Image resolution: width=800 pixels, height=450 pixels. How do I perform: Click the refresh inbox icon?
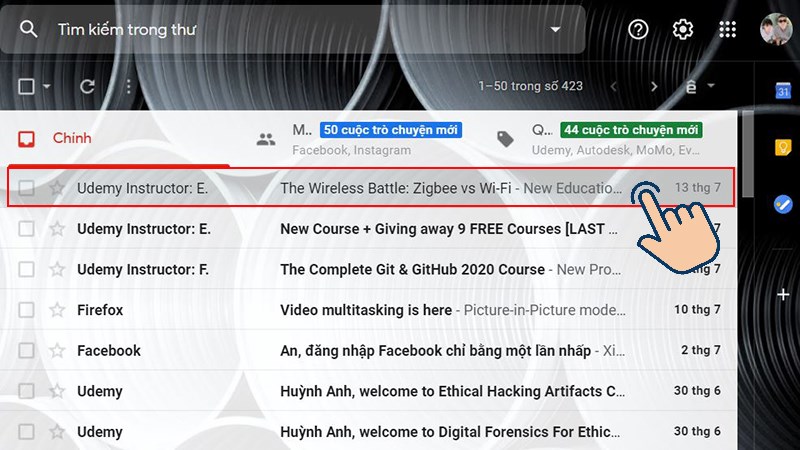87,87
